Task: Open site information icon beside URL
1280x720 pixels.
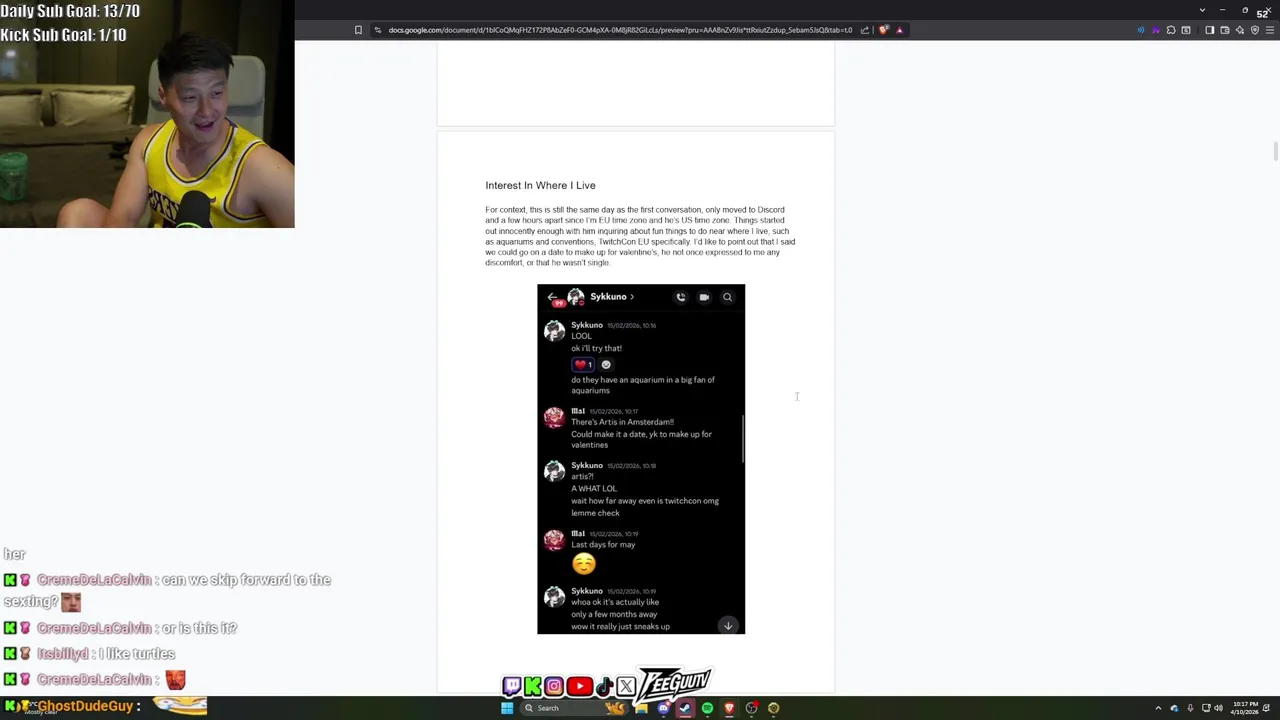Action: point(377,30)
